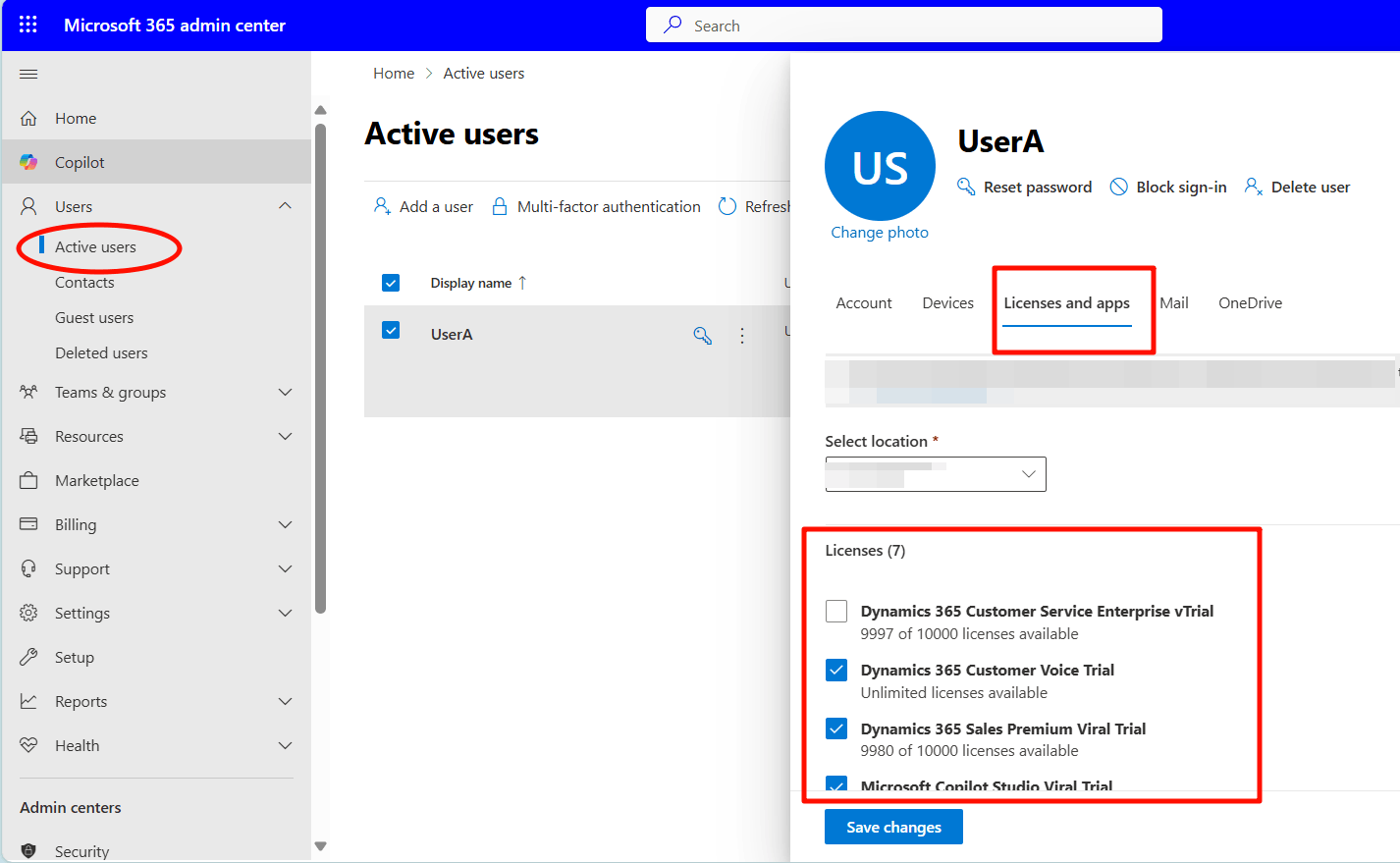Viewport: 1400px width, 863px height.
Task: Collapse the navigation menu with hamburger icon
Action: point(28,74)
